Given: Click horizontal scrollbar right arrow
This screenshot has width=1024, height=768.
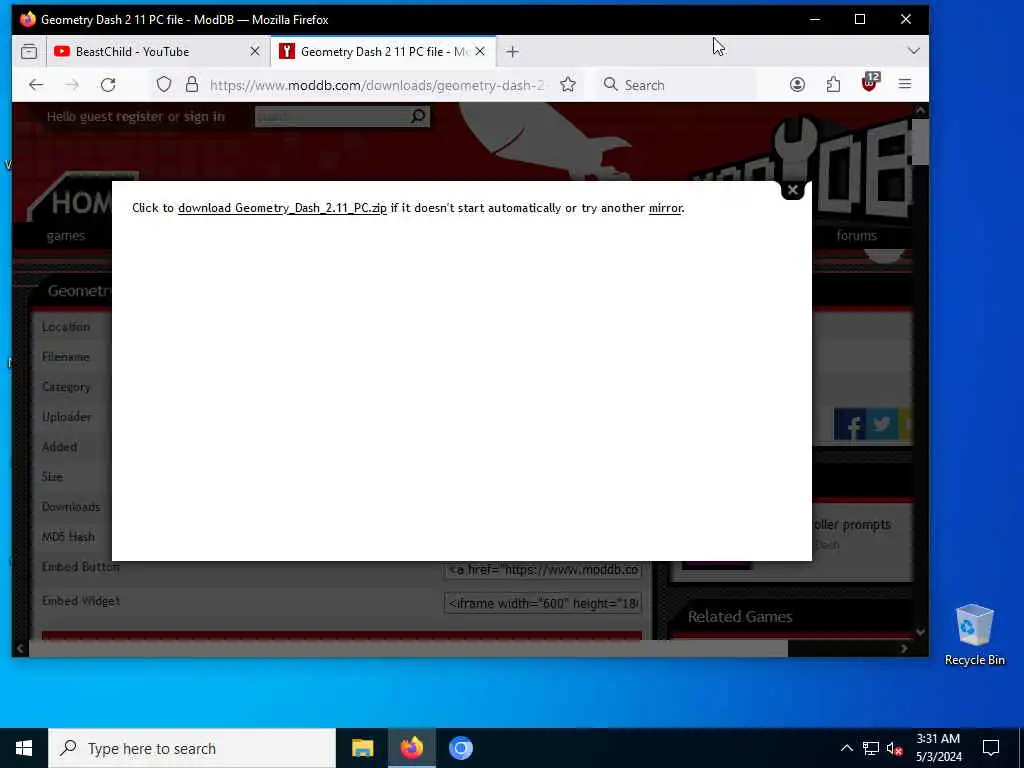Looking at the screenshot, I should 904,648.
